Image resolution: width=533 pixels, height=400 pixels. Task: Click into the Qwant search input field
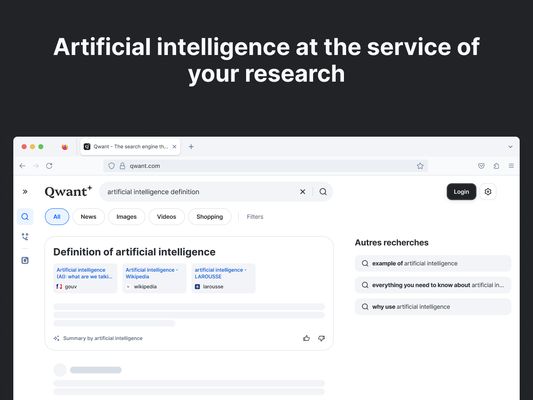click(201, 192)
